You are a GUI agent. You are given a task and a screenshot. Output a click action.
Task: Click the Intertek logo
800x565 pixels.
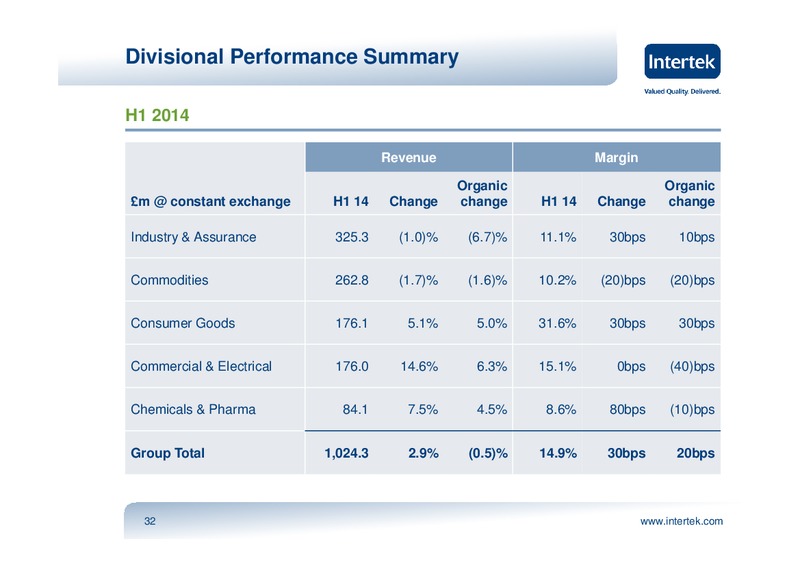(682, 61)
